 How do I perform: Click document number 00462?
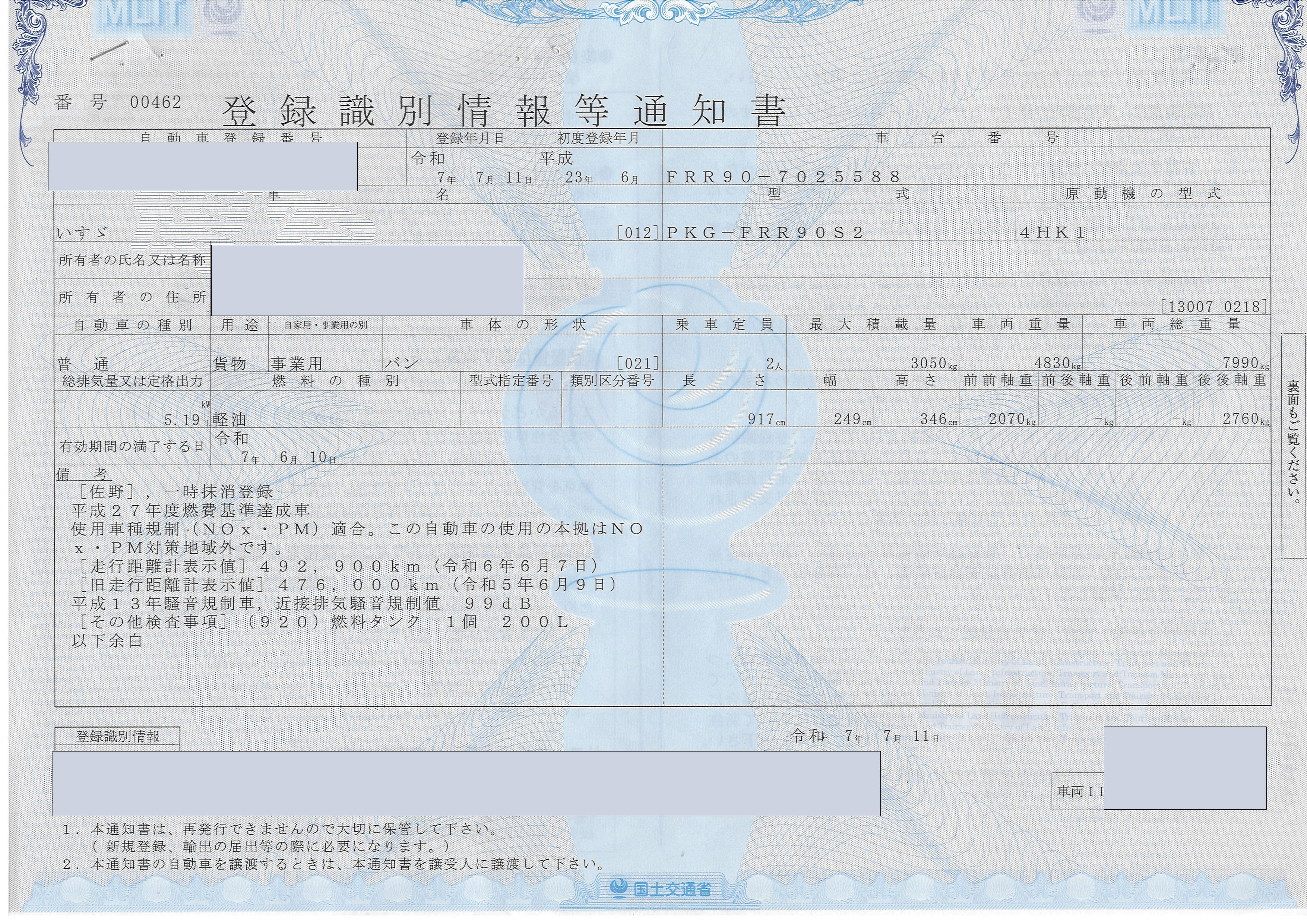[x=155, y=102]
